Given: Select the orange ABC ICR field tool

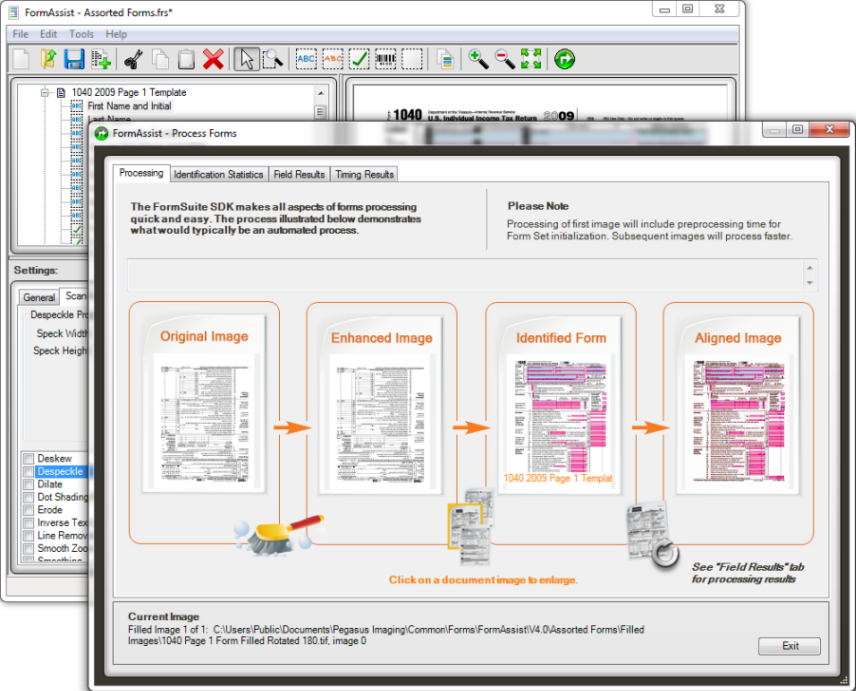Looking at the screenshot, I should [x=332, y=59].
